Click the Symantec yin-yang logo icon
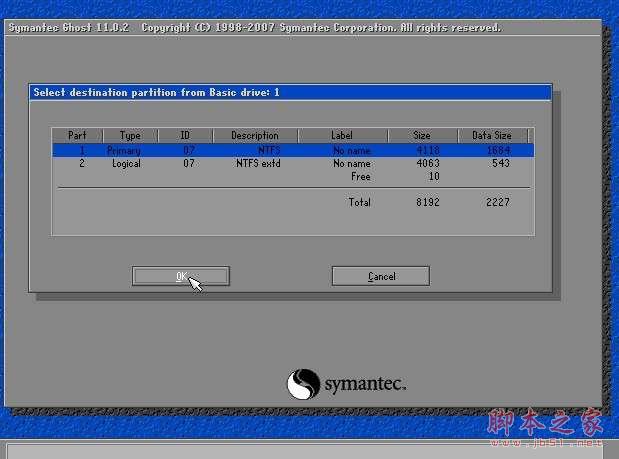This screenshot has height=459, width=619. (303, 384)
